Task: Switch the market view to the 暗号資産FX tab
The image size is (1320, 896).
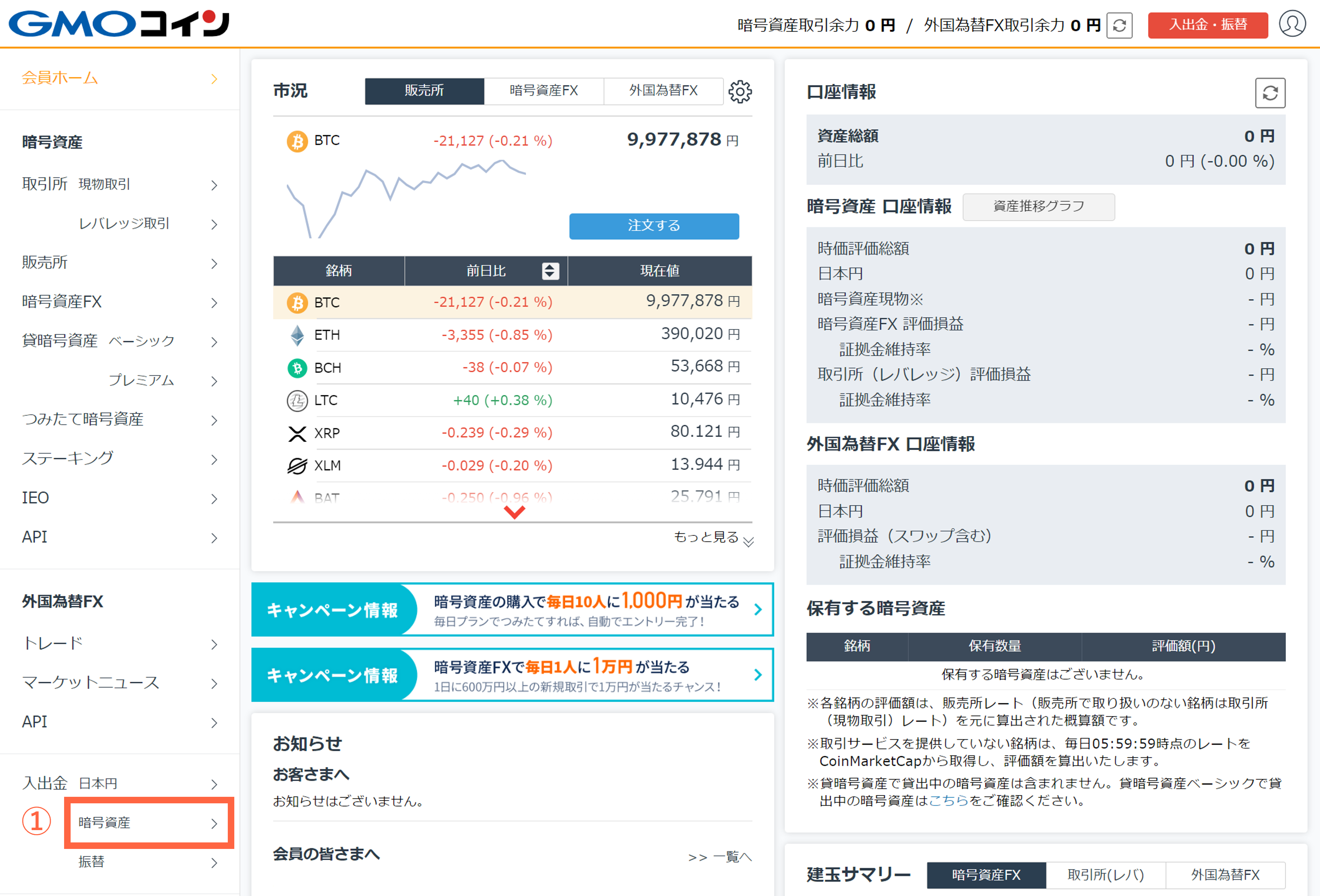Action: (x=544, y=91)
